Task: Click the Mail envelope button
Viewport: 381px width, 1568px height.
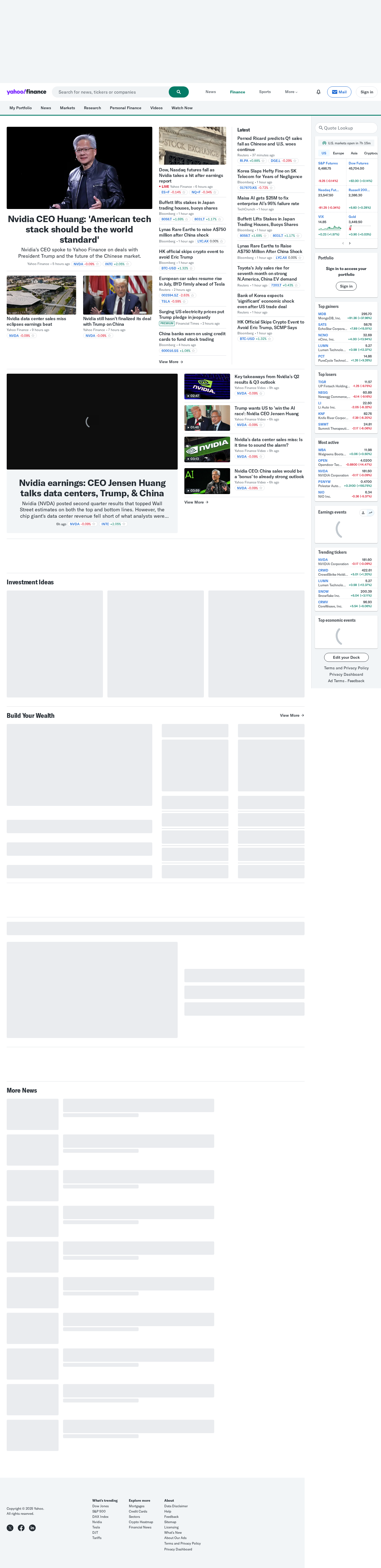Action: click(339, 92)
